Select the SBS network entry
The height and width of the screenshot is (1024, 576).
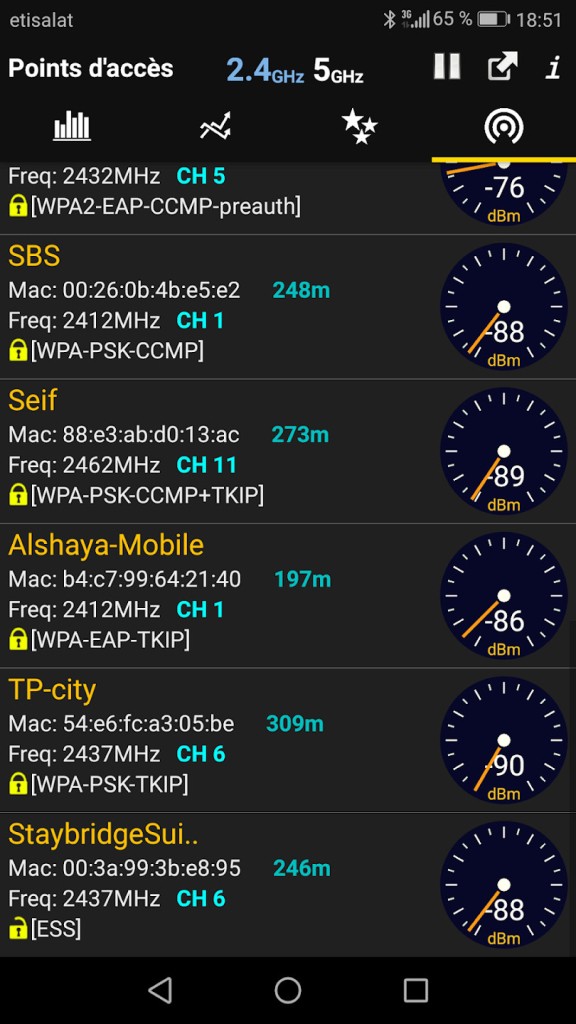point(288,307)
